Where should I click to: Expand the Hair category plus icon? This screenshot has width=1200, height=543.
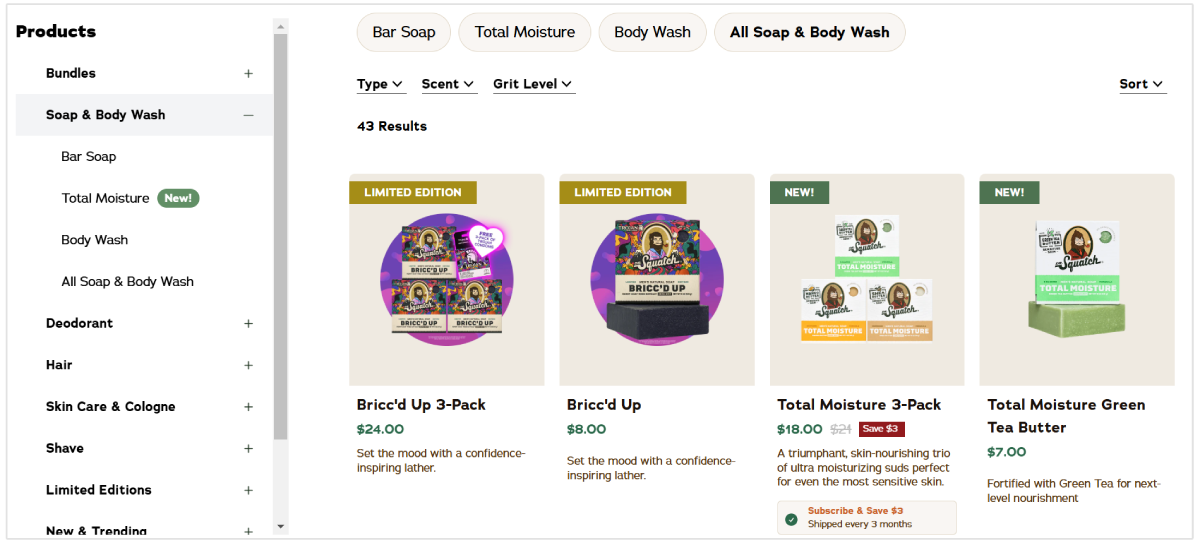pos(249,365)
